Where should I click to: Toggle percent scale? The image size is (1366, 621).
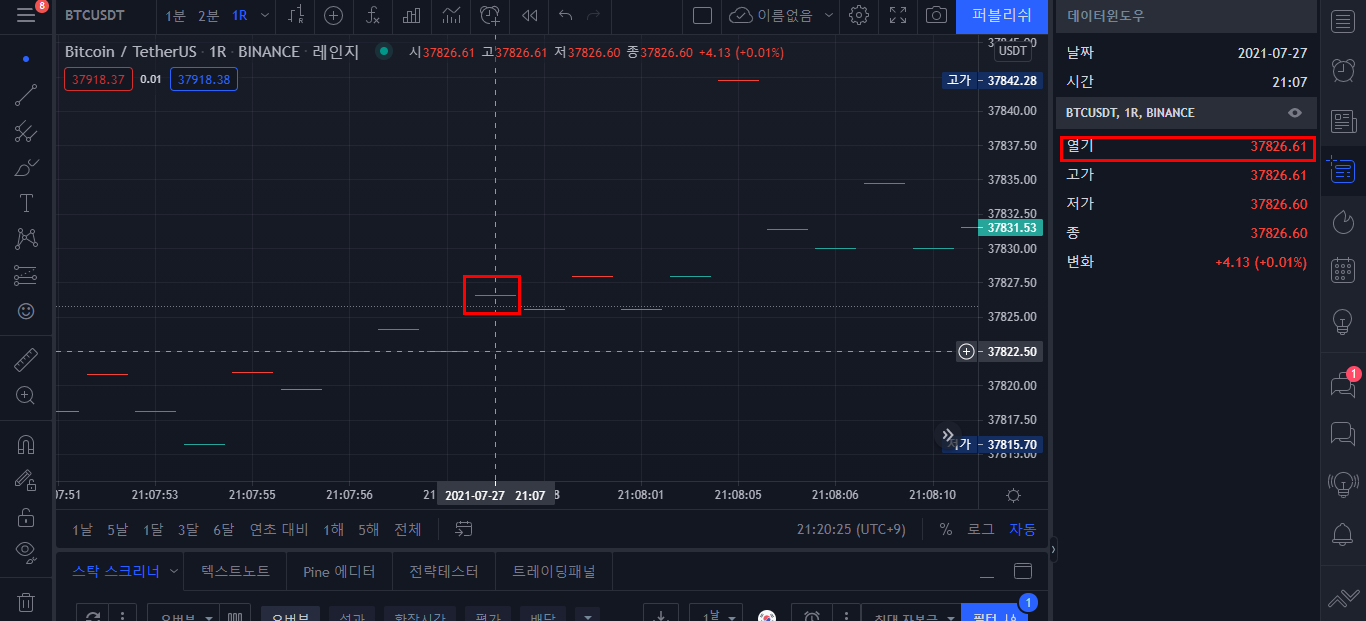pyautogui.click(x=945, y=529)
